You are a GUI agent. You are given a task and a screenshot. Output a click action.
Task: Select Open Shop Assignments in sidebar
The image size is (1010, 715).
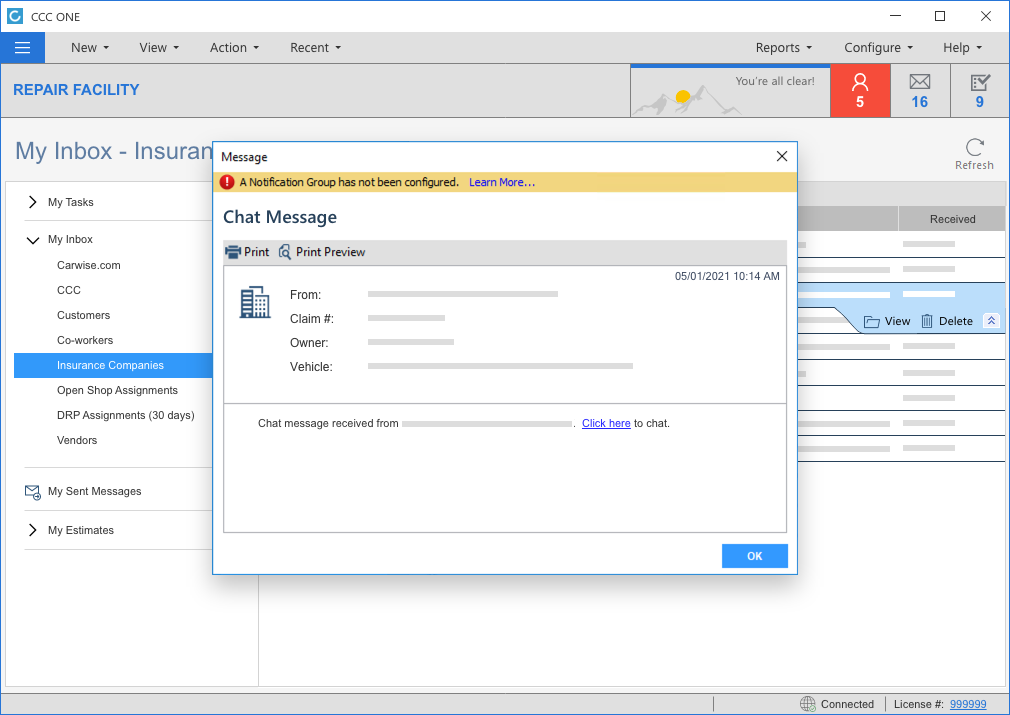tap(117, 390)
